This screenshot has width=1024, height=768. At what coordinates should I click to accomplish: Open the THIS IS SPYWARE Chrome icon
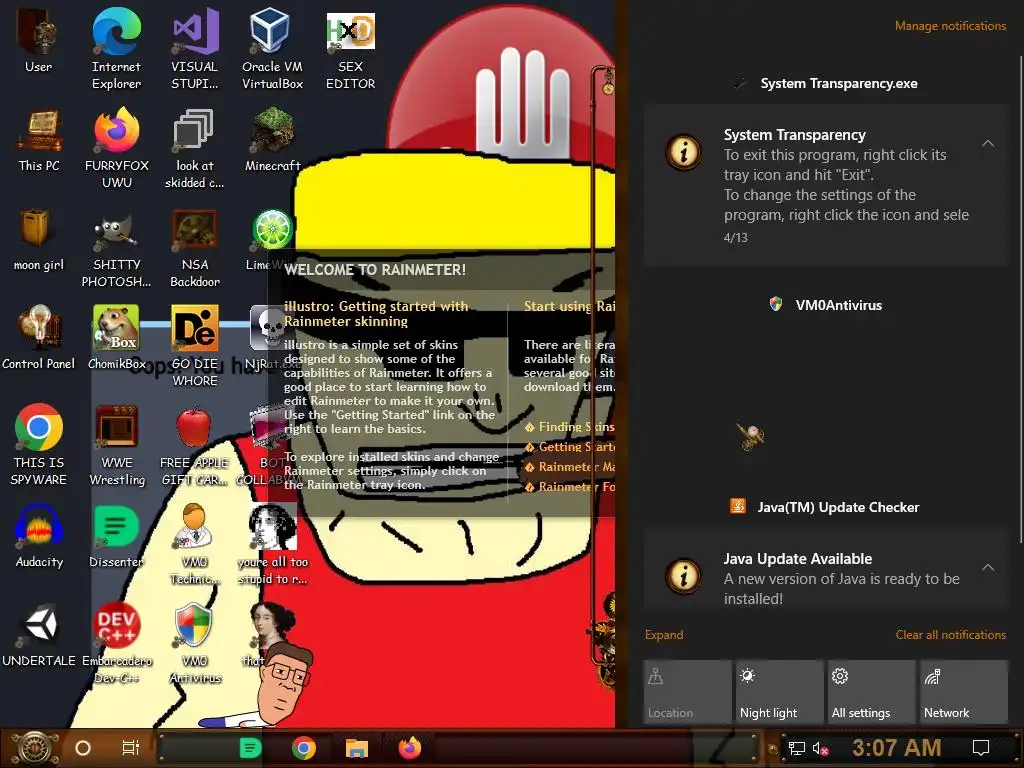[39, 445]
